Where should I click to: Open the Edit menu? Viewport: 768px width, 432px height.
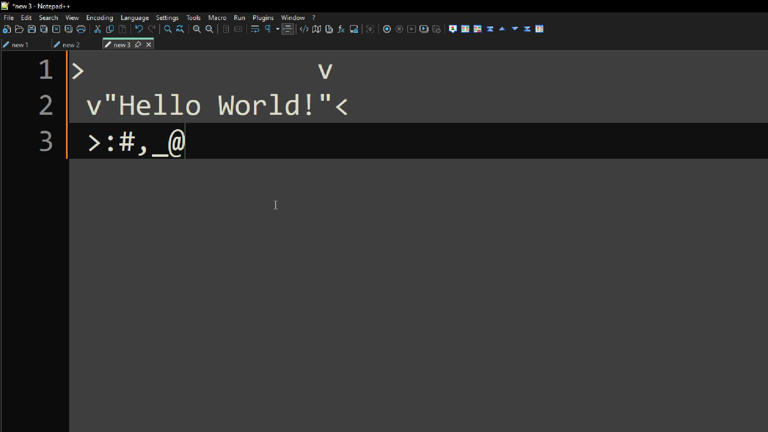point(26,18)
